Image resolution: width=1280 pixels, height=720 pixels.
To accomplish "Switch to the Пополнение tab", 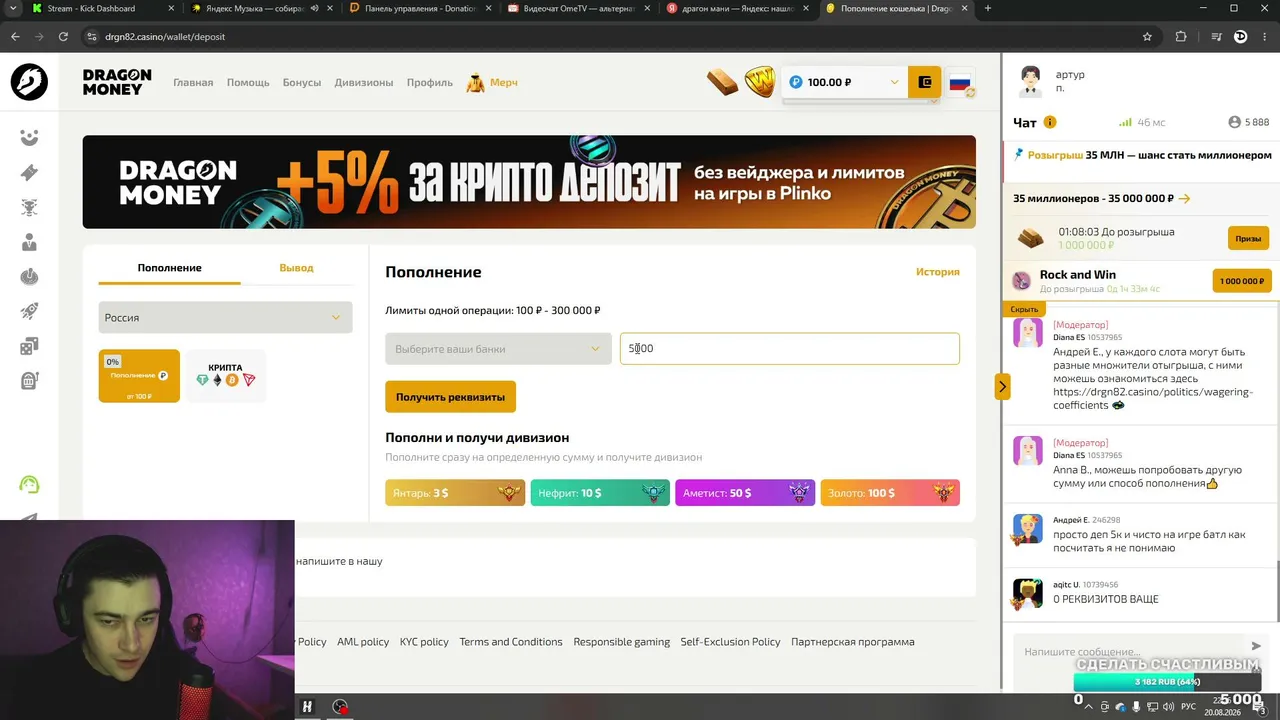I will 170,268.
